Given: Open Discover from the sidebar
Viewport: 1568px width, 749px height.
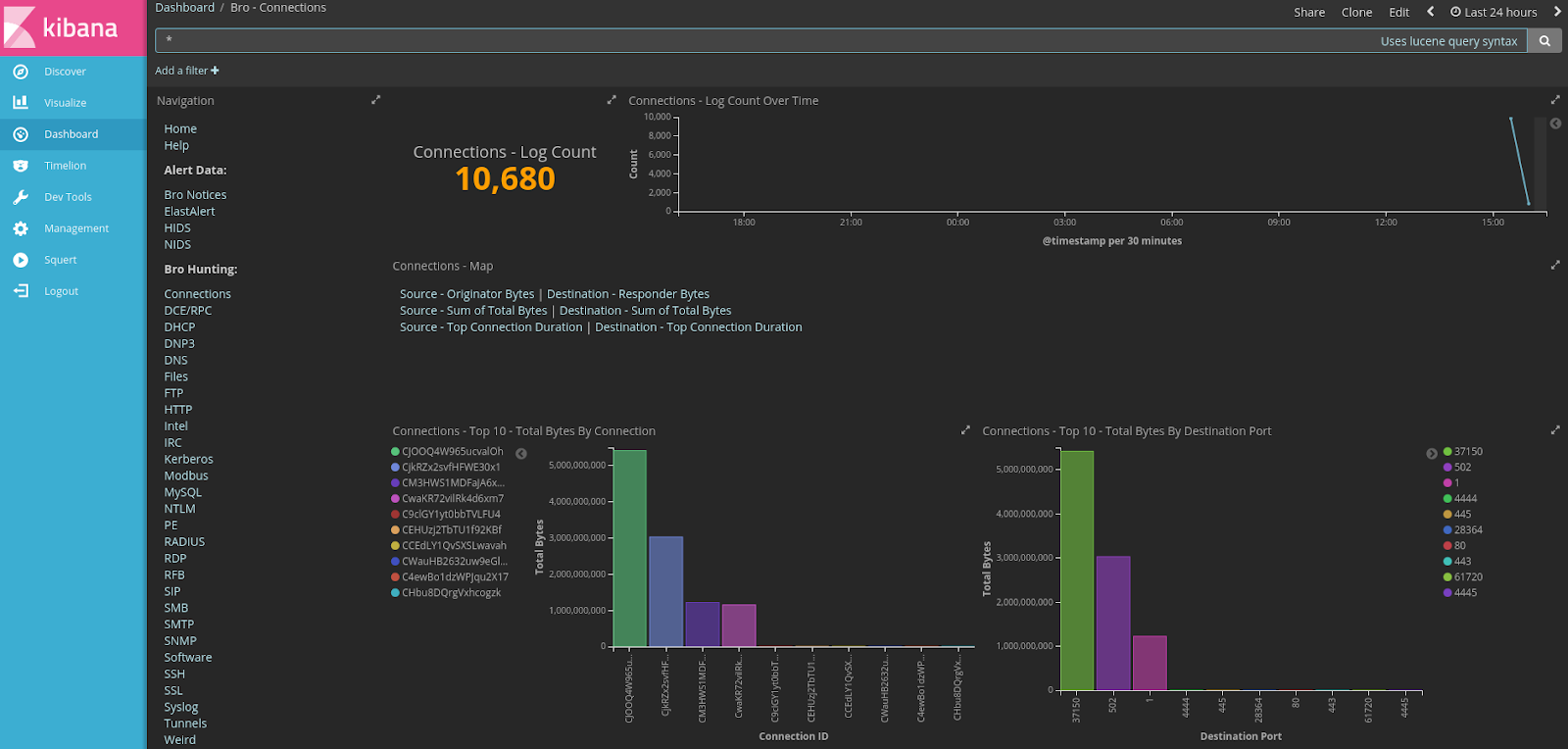Looking at the screenshot, I should [65, 72].
